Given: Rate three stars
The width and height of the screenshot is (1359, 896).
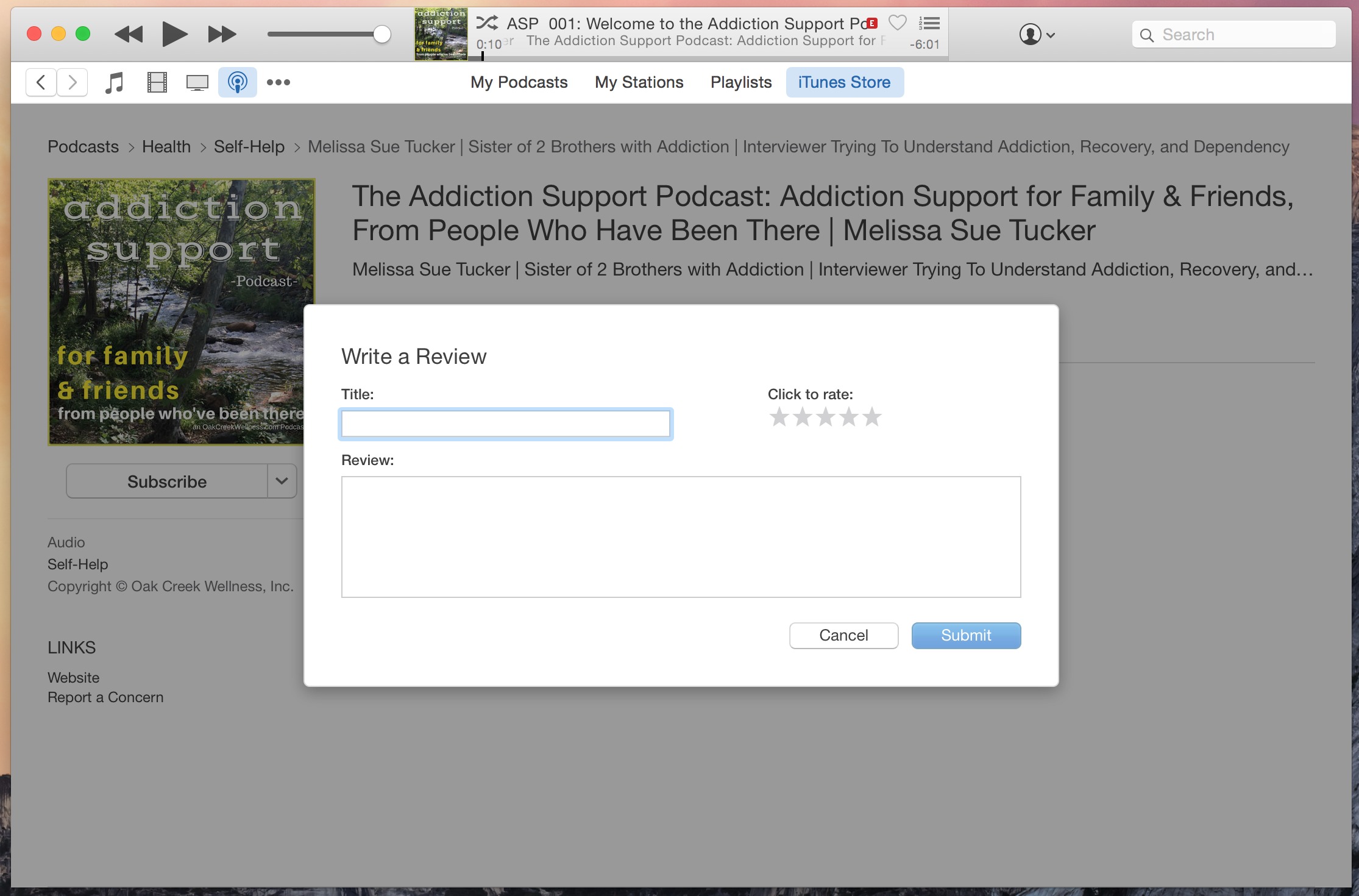Looking at the screenshot, I should [826, 418].
